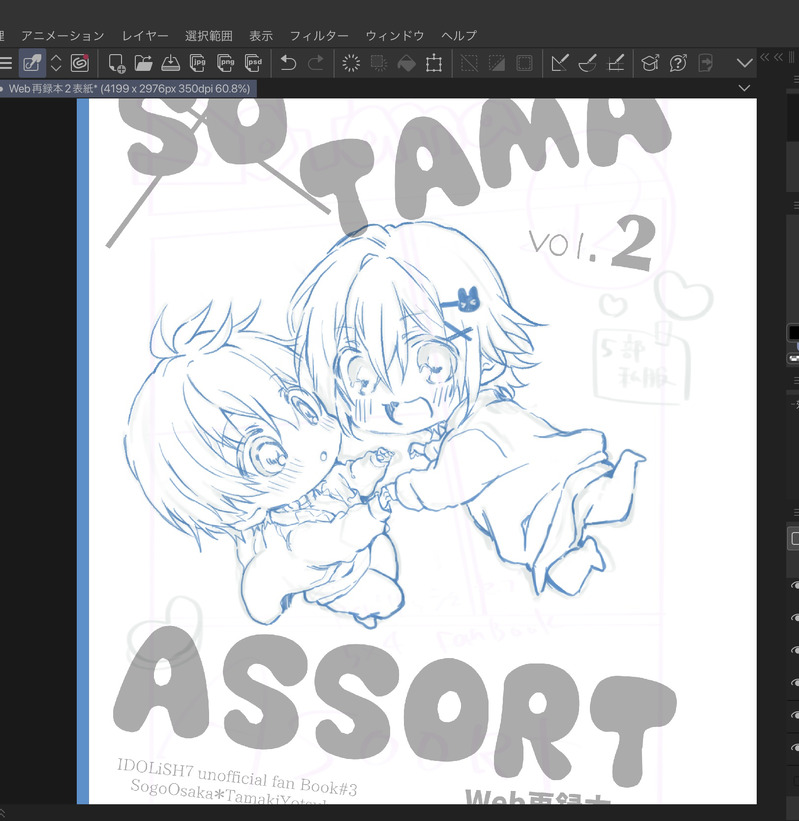Click the greyed-out document export arrow icon
The height and width of the screenshot is (821, 799).
click(706, 63)
